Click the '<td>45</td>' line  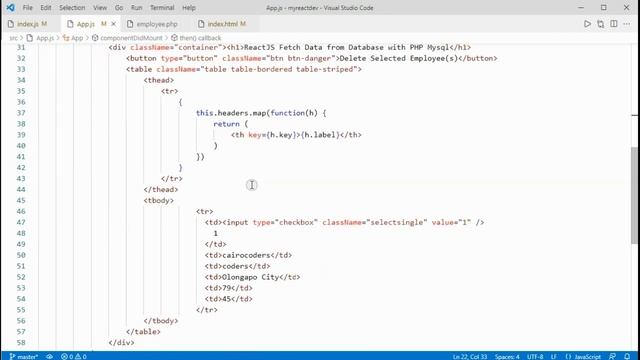pyautogui.click(x=229, y=299)
